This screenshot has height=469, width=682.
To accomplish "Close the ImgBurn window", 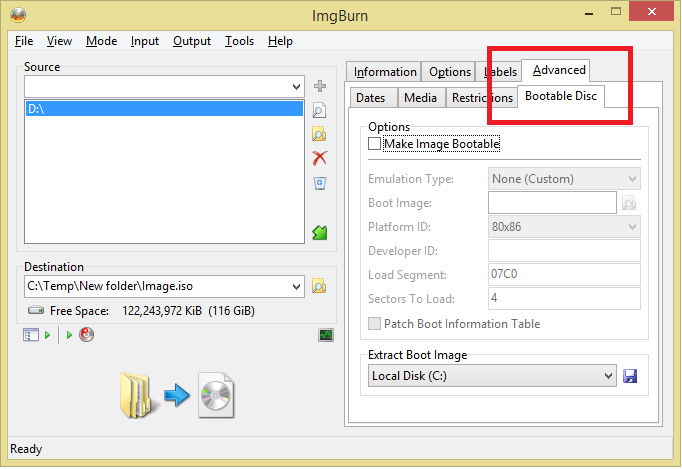I will [x=652, y=12].
